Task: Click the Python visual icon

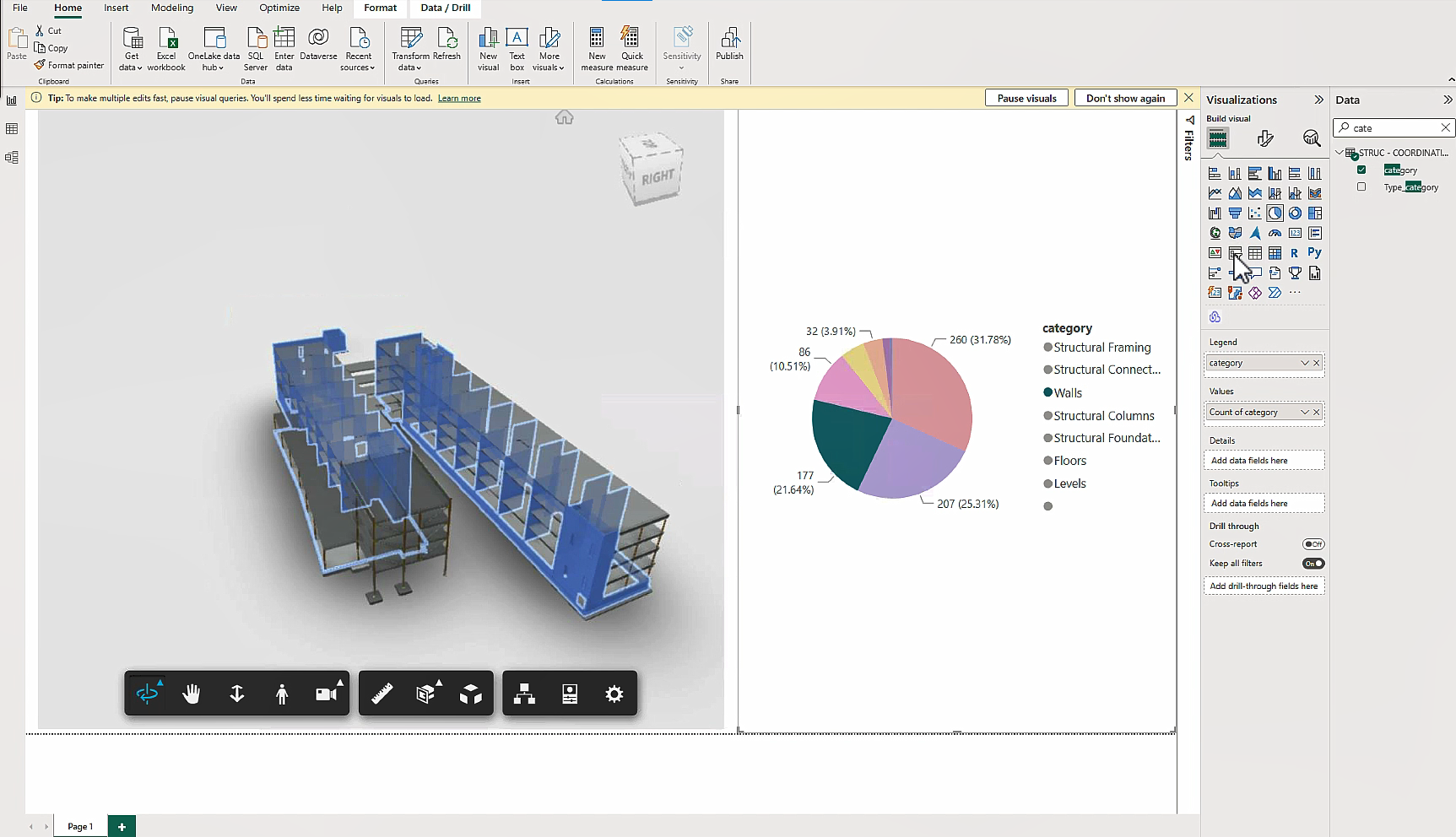Action: point(1314,253)
